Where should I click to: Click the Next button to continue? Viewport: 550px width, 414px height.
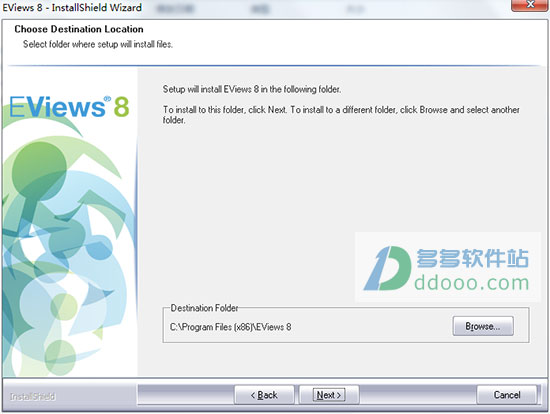pos(329,395)
